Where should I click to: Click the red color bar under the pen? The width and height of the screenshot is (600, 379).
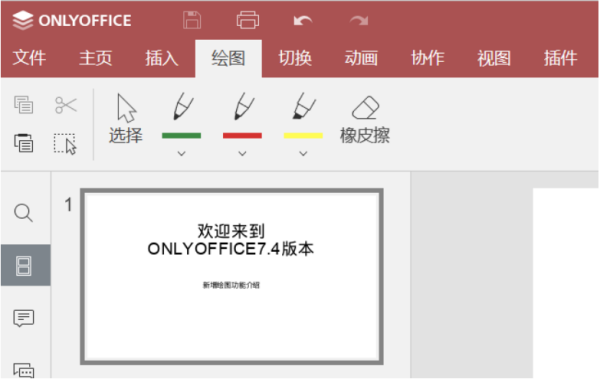[x=242, y=136]
